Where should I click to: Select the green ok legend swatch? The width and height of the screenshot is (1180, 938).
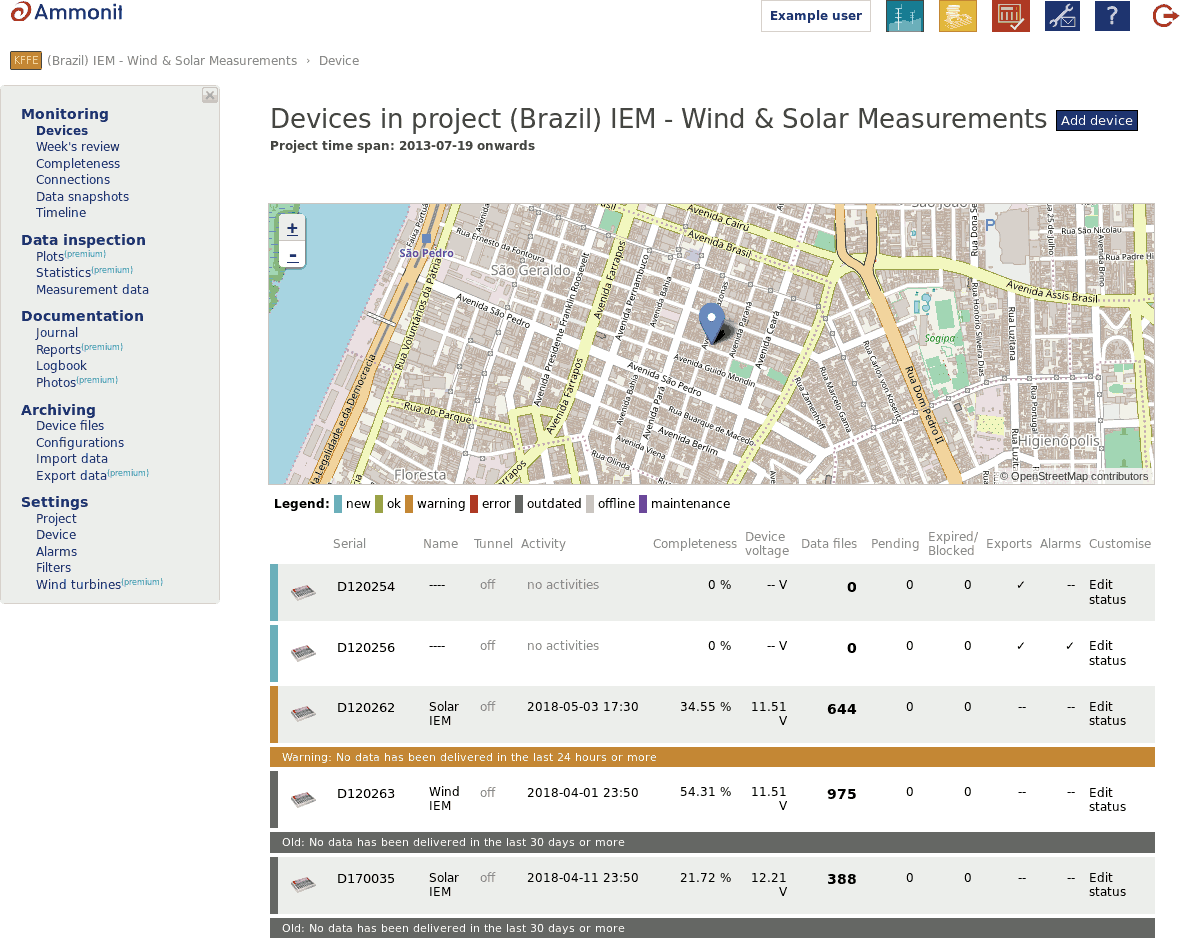(x=380, y=503)
